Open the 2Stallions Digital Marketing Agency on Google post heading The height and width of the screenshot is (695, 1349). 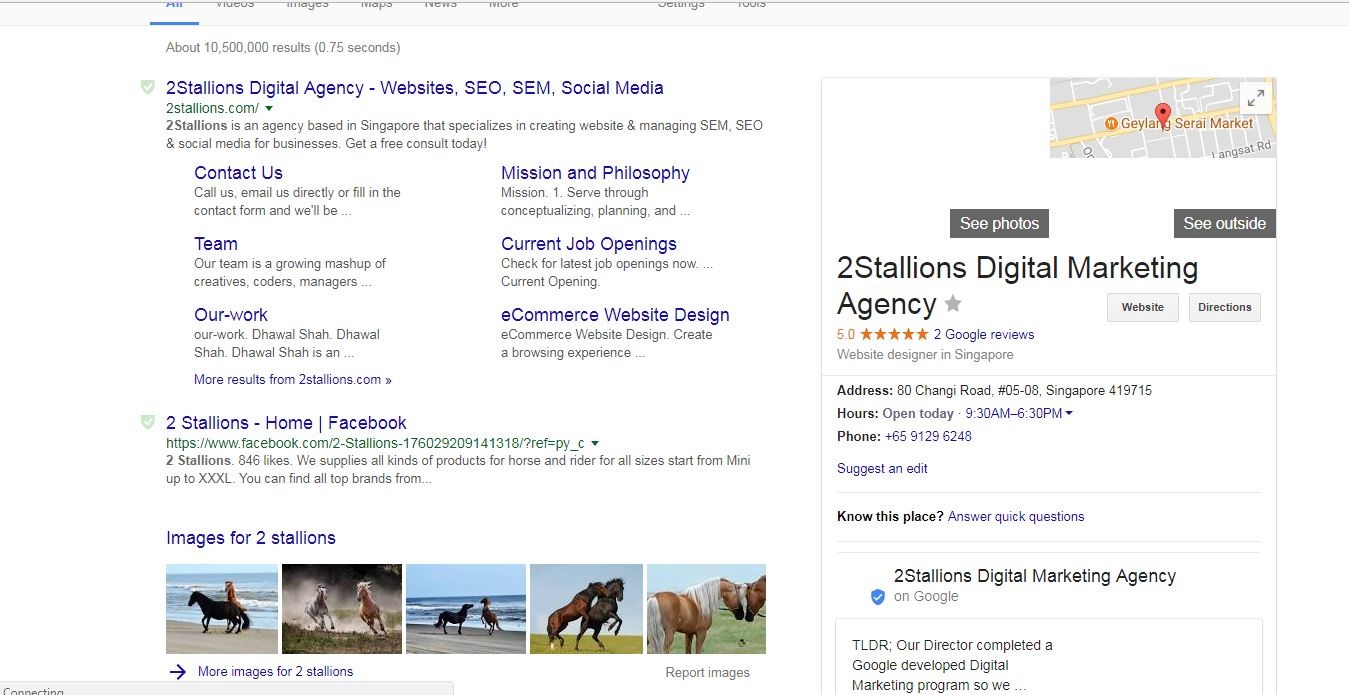tap(1035, 576)
